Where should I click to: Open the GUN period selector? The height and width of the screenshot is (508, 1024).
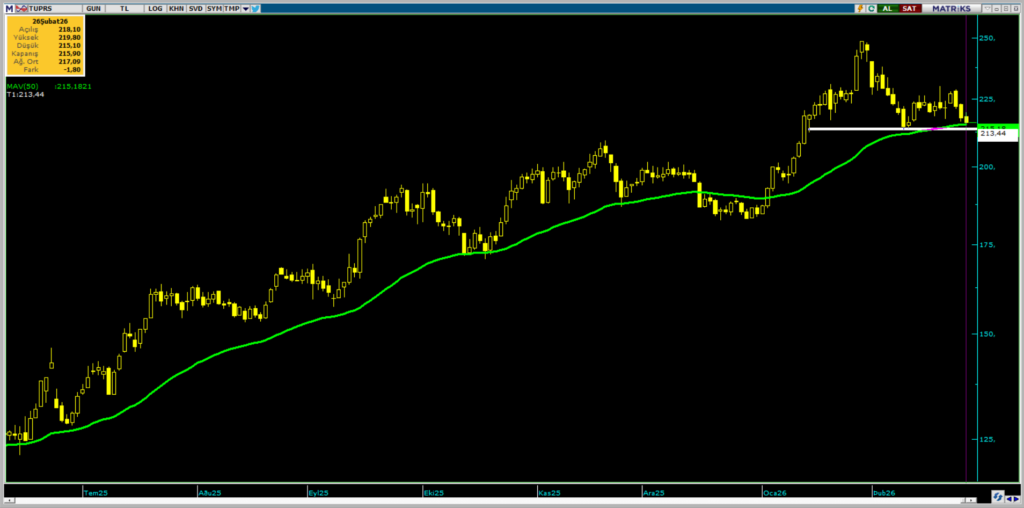93,8
